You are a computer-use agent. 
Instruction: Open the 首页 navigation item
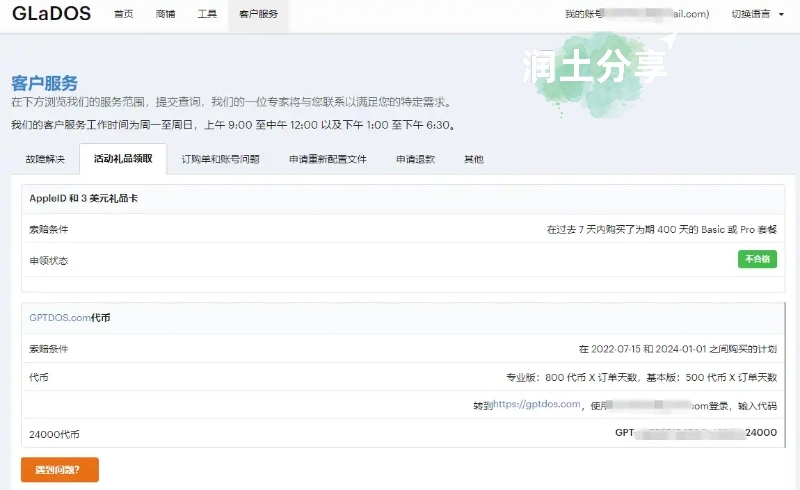(x=123, y=15)
